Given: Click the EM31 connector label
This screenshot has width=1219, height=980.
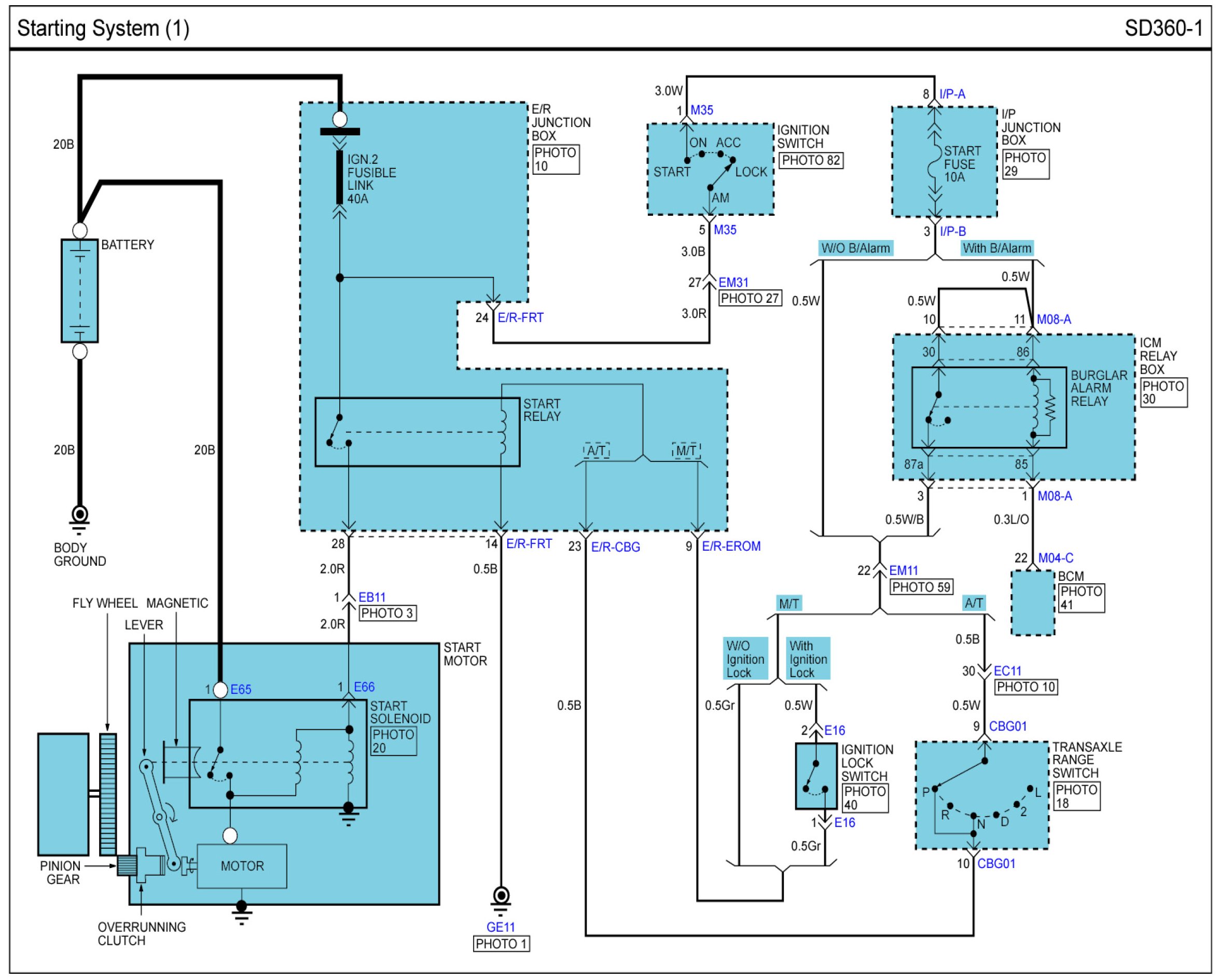Looking at the screenshot, I should pos(734,283).
